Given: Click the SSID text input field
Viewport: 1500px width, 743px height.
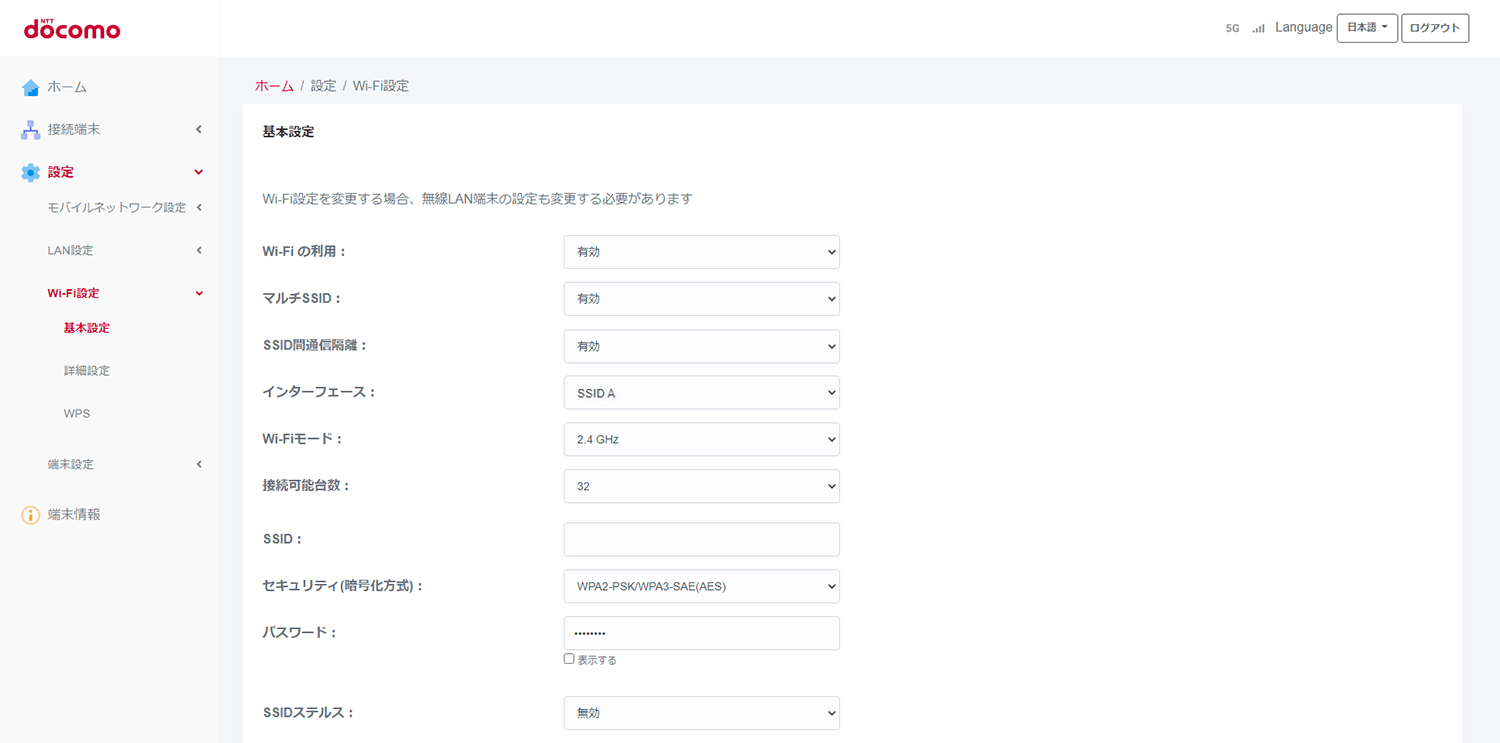Looking at the screenshot, I should 701,539.
